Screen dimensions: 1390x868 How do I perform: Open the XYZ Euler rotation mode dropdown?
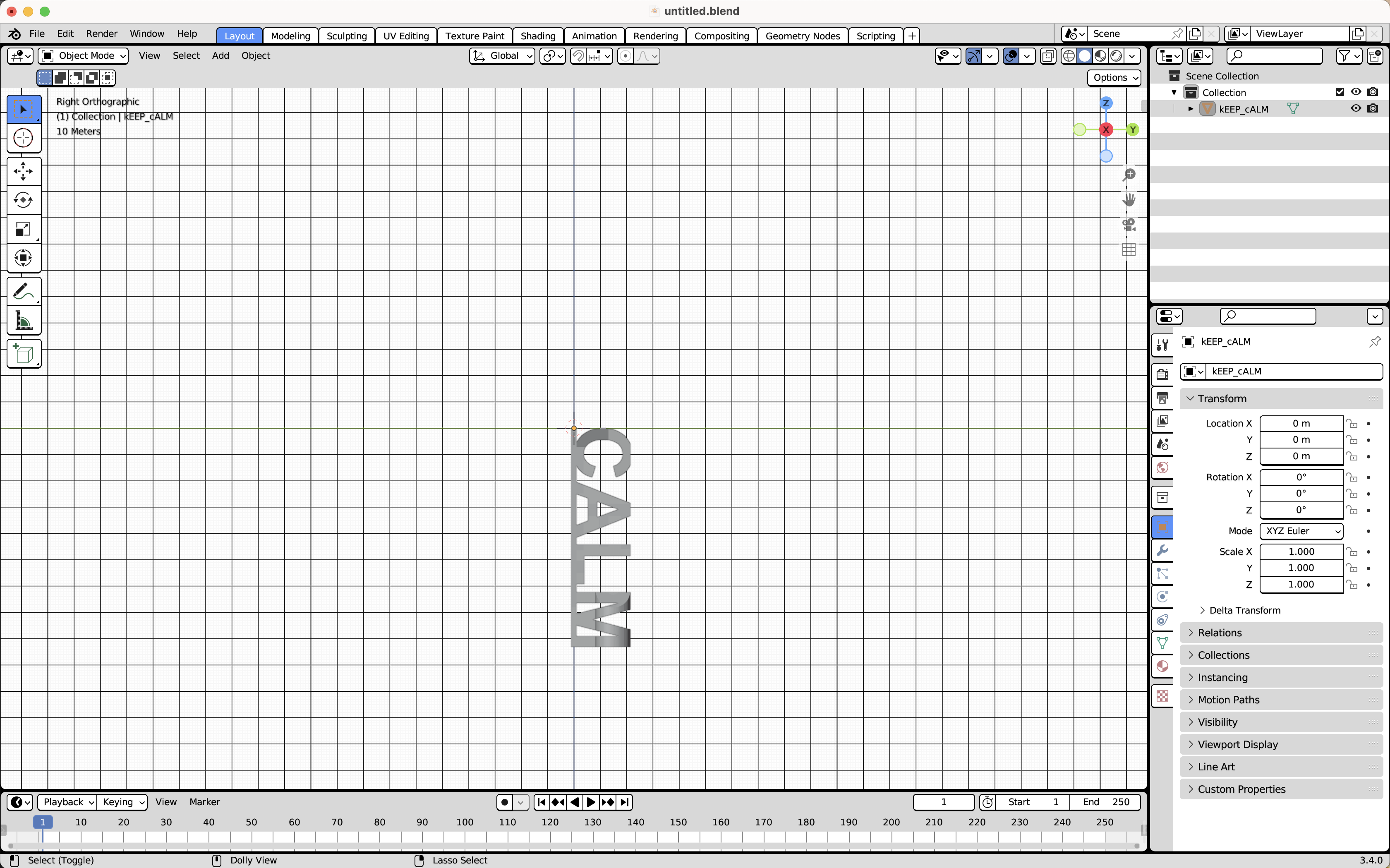(x=1301, y=531)
